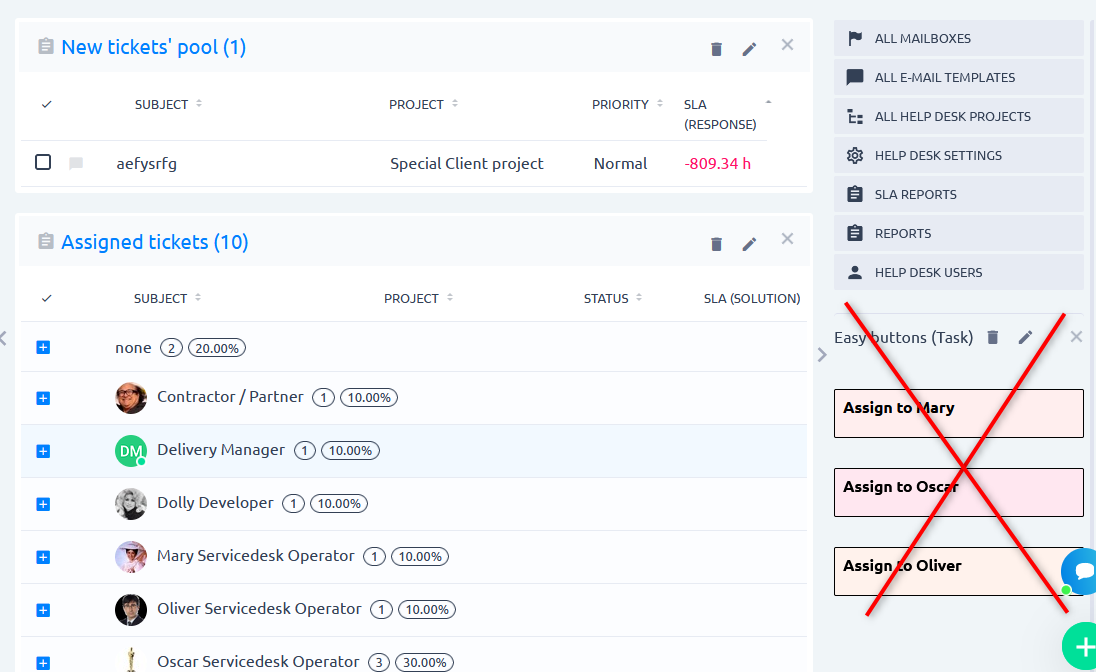1096x672 pixels.
Task: Click trash icon on Assigned tickets panel
Action: coord(716,244)
